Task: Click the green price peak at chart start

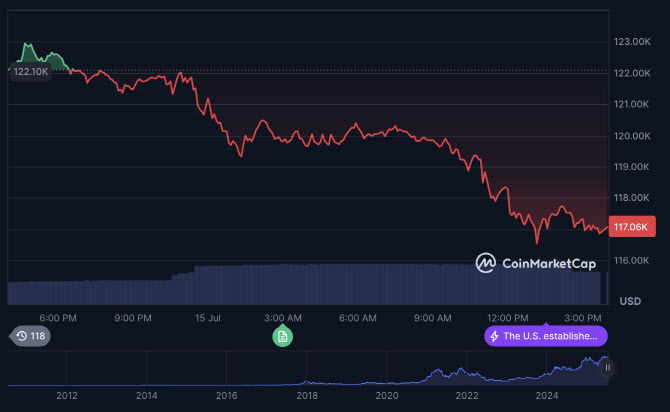Action: [27, 46]
